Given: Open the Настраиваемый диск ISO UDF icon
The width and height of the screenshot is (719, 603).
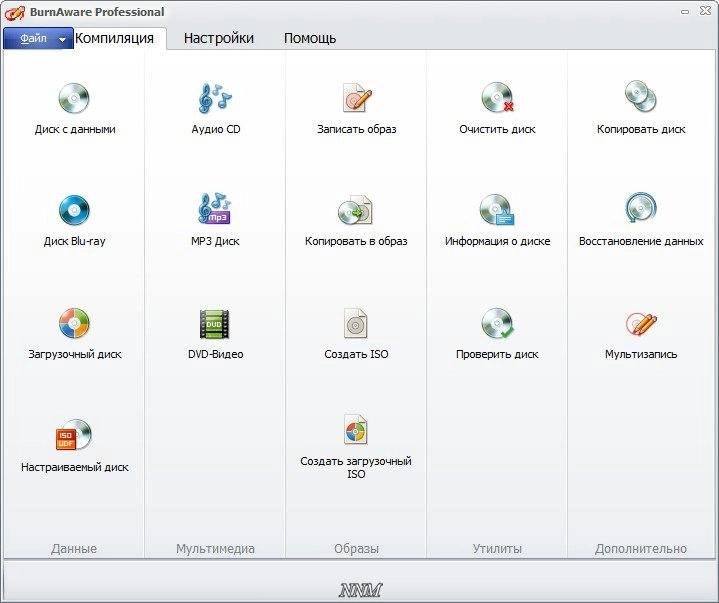Looking at the screenshot, I should pos(73,435).
